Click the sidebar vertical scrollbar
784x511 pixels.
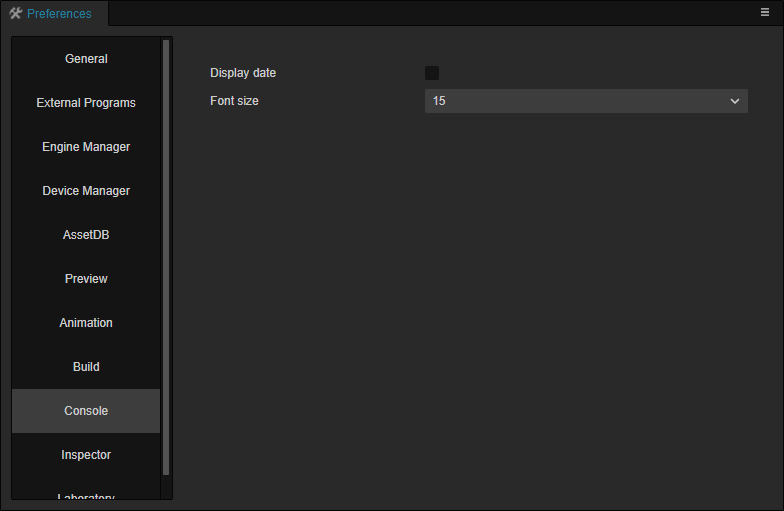[x=166, y=258]
